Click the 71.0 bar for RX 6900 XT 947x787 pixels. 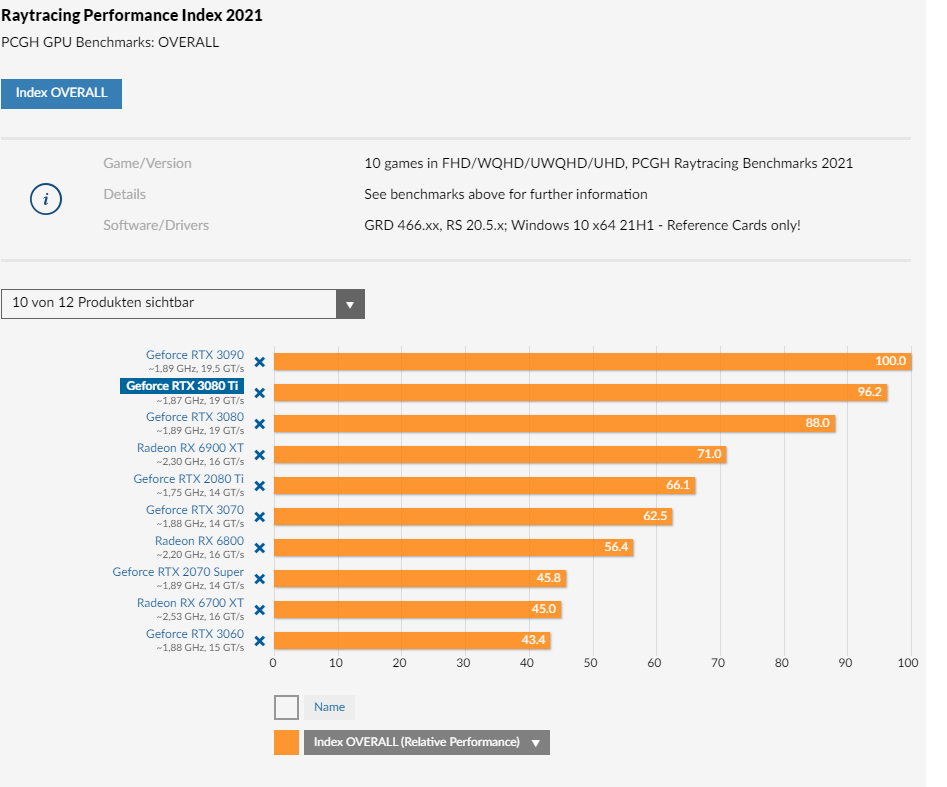(500, 454)
